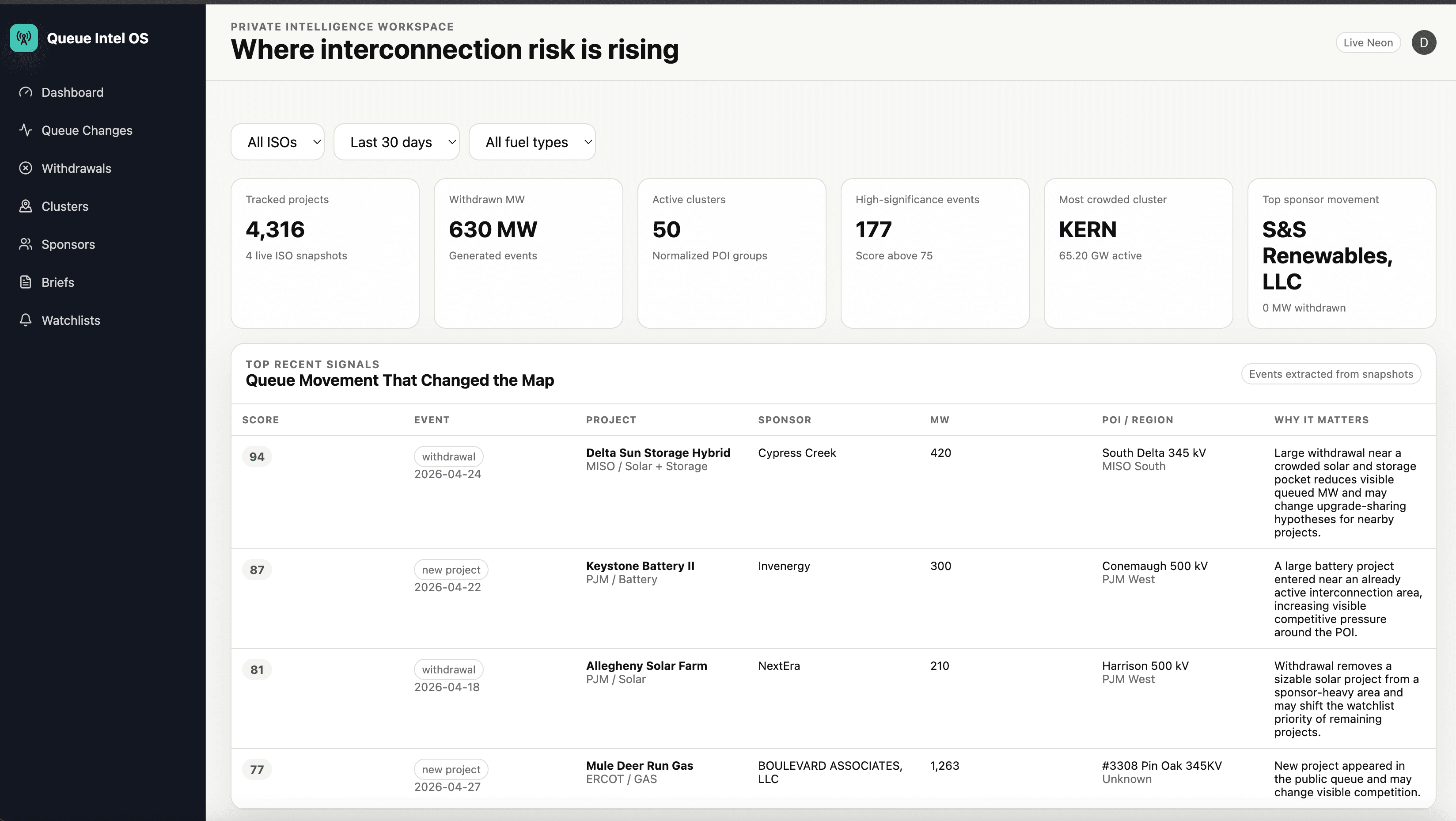The height and width of the screenshot is (821, 1456).
Task: Click the SCORE column header
Action: tap(261, 419)
